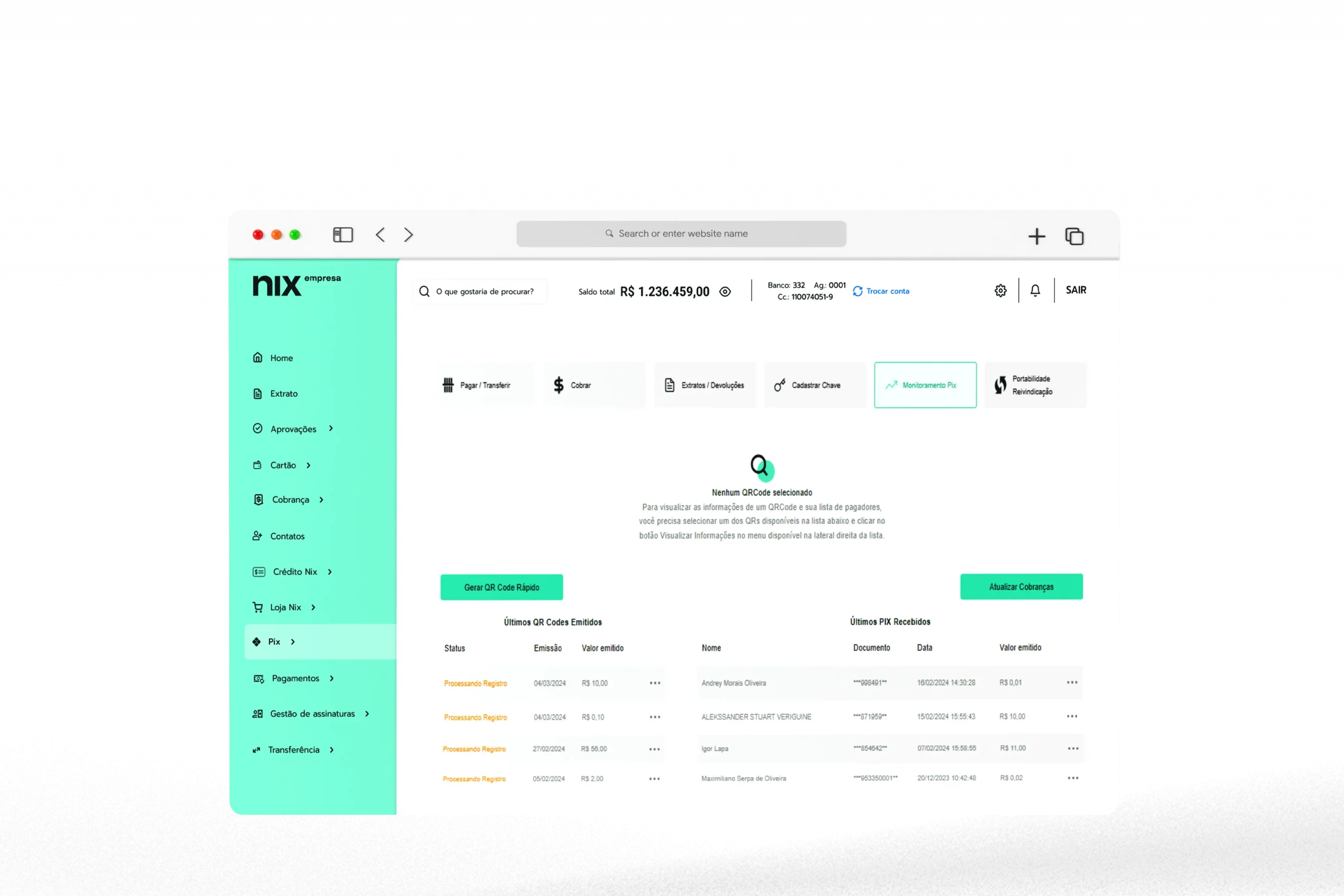This screenshot has height=896, width=1344.
Task: Open the Pix submenu
Action: coord(291,641)
